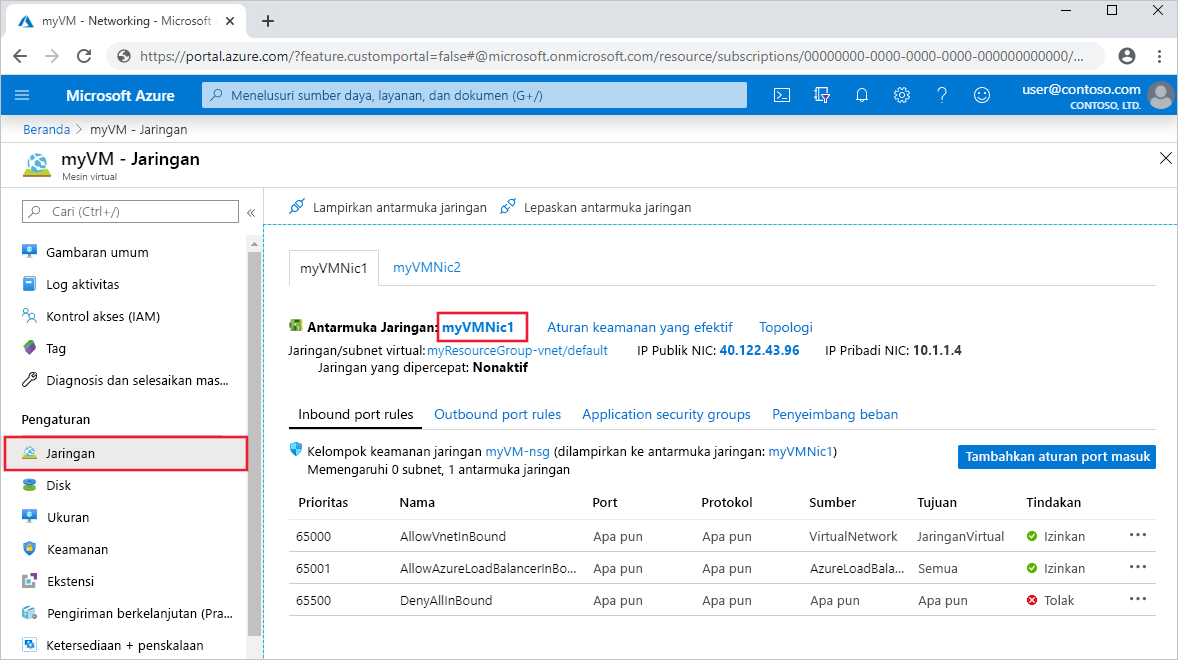The width and height of the screenshot is (1178, 660).
Task: Send feedback using the smiley icon
Action: (981, 95)
